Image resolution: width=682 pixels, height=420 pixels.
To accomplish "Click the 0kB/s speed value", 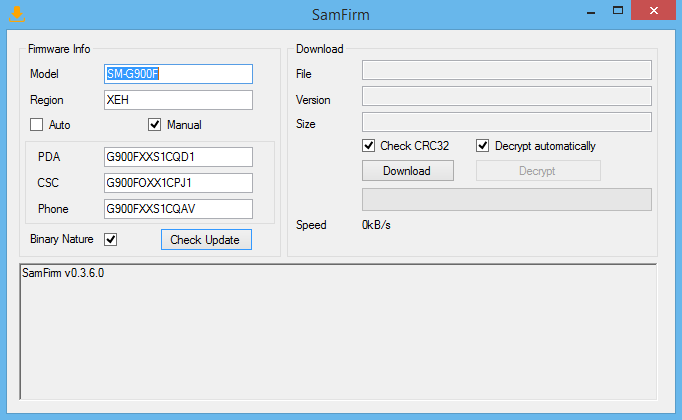I will pyautogui.click(x=376, y=225).
